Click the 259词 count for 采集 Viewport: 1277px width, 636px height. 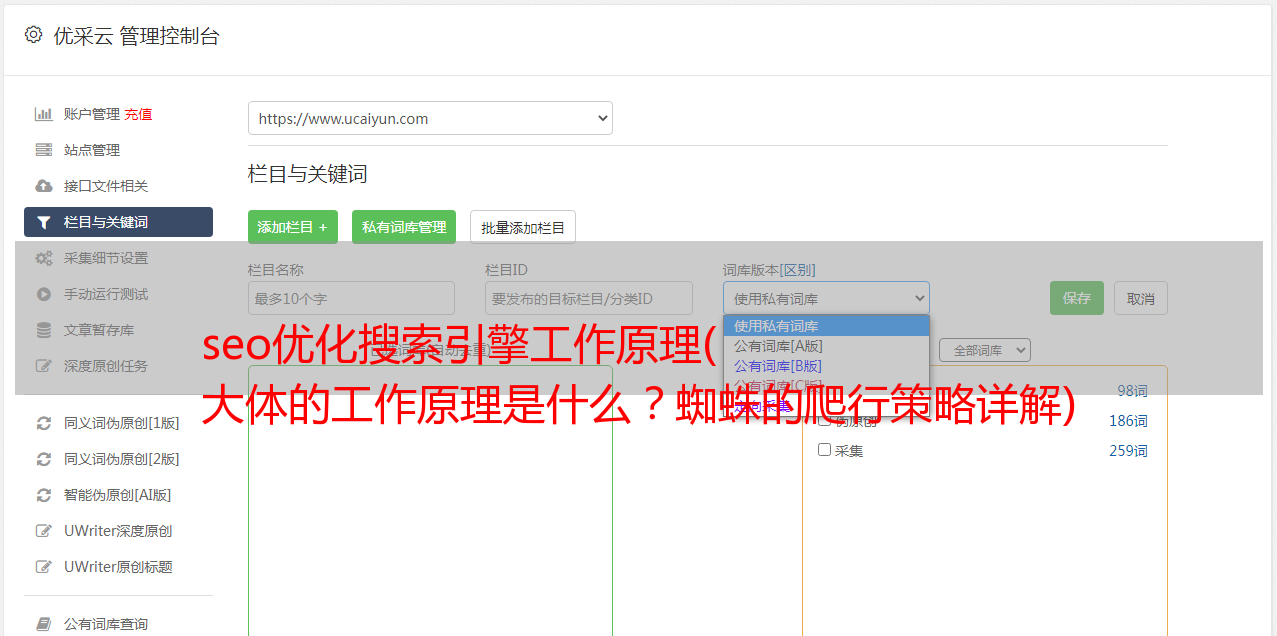coord(1128,451)
